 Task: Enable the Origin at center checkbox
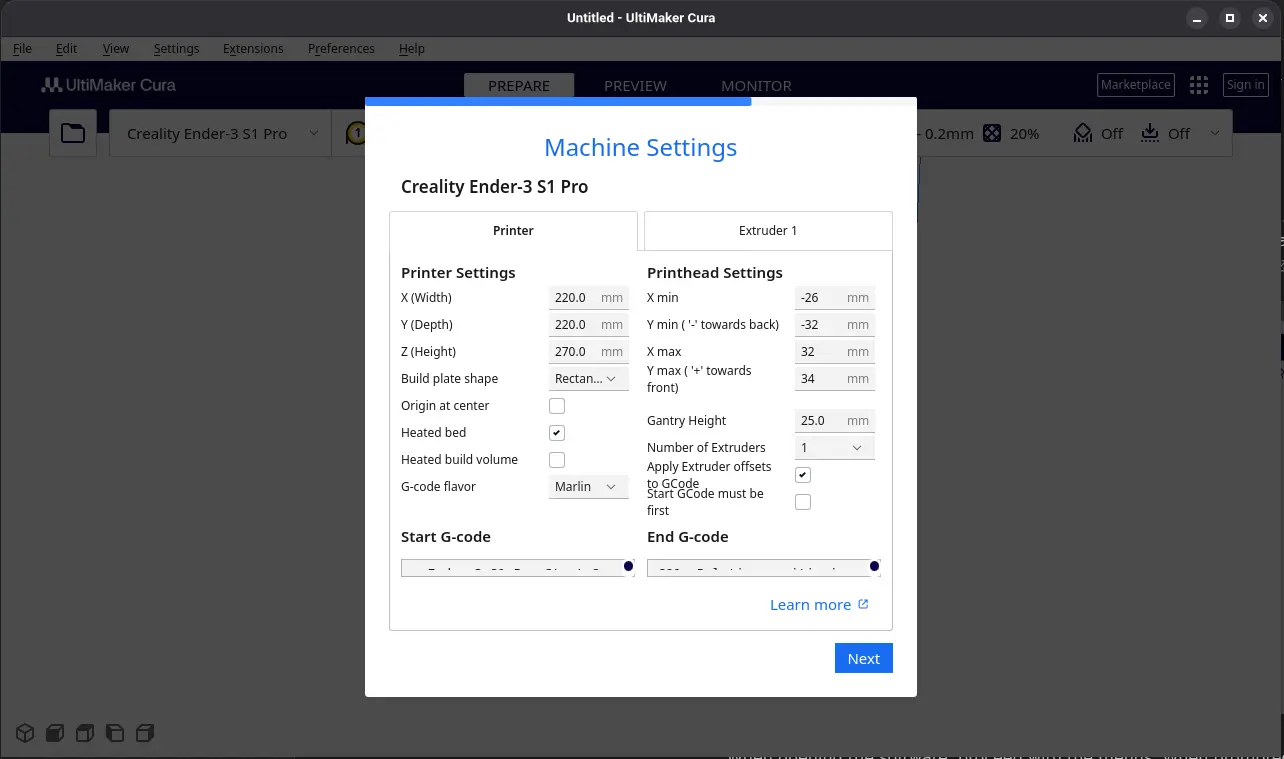pyautogui.click(x=557, y=406)
